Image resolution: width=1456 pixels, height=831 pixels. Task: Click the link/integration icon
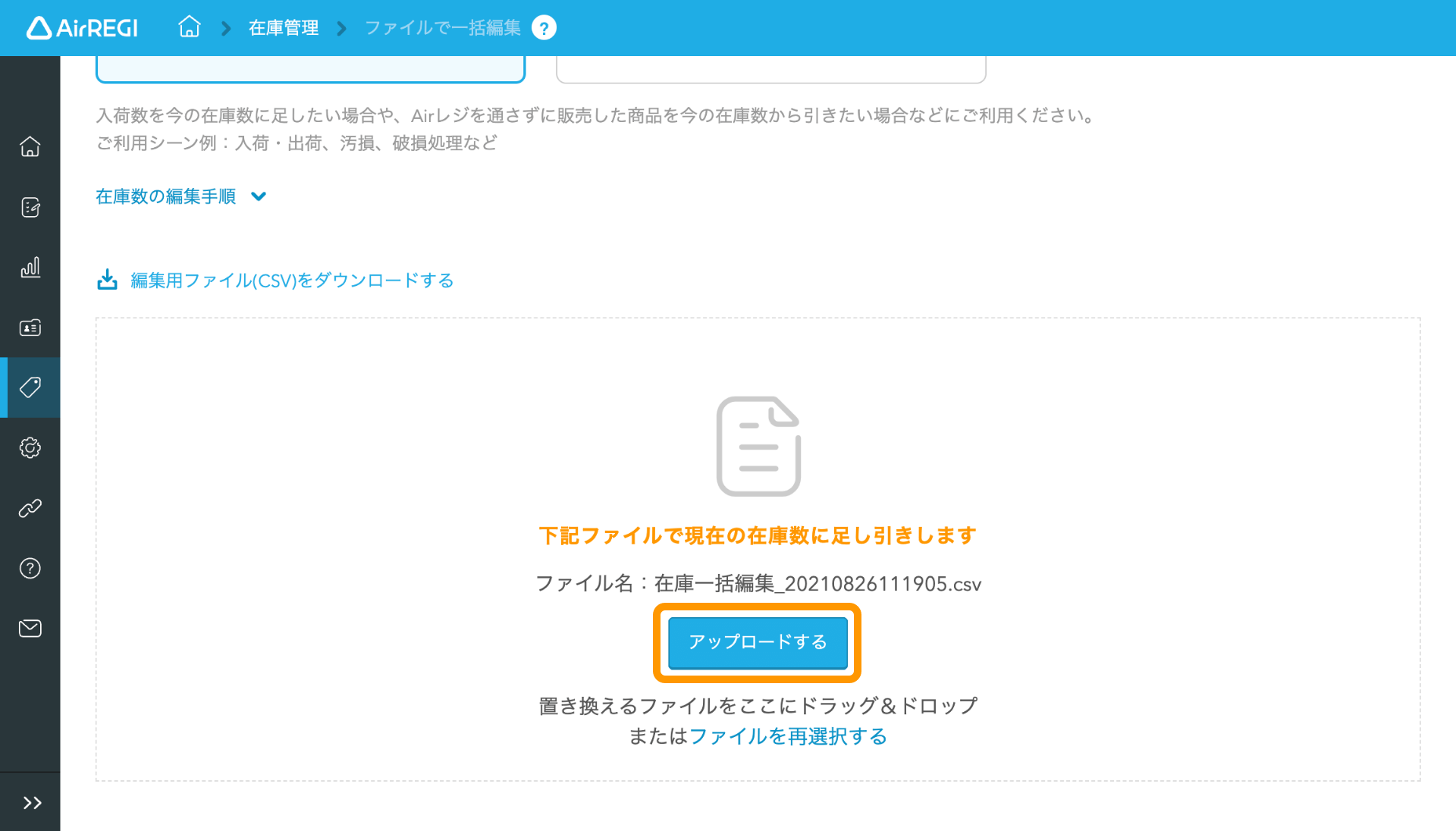tap(30, 507)
